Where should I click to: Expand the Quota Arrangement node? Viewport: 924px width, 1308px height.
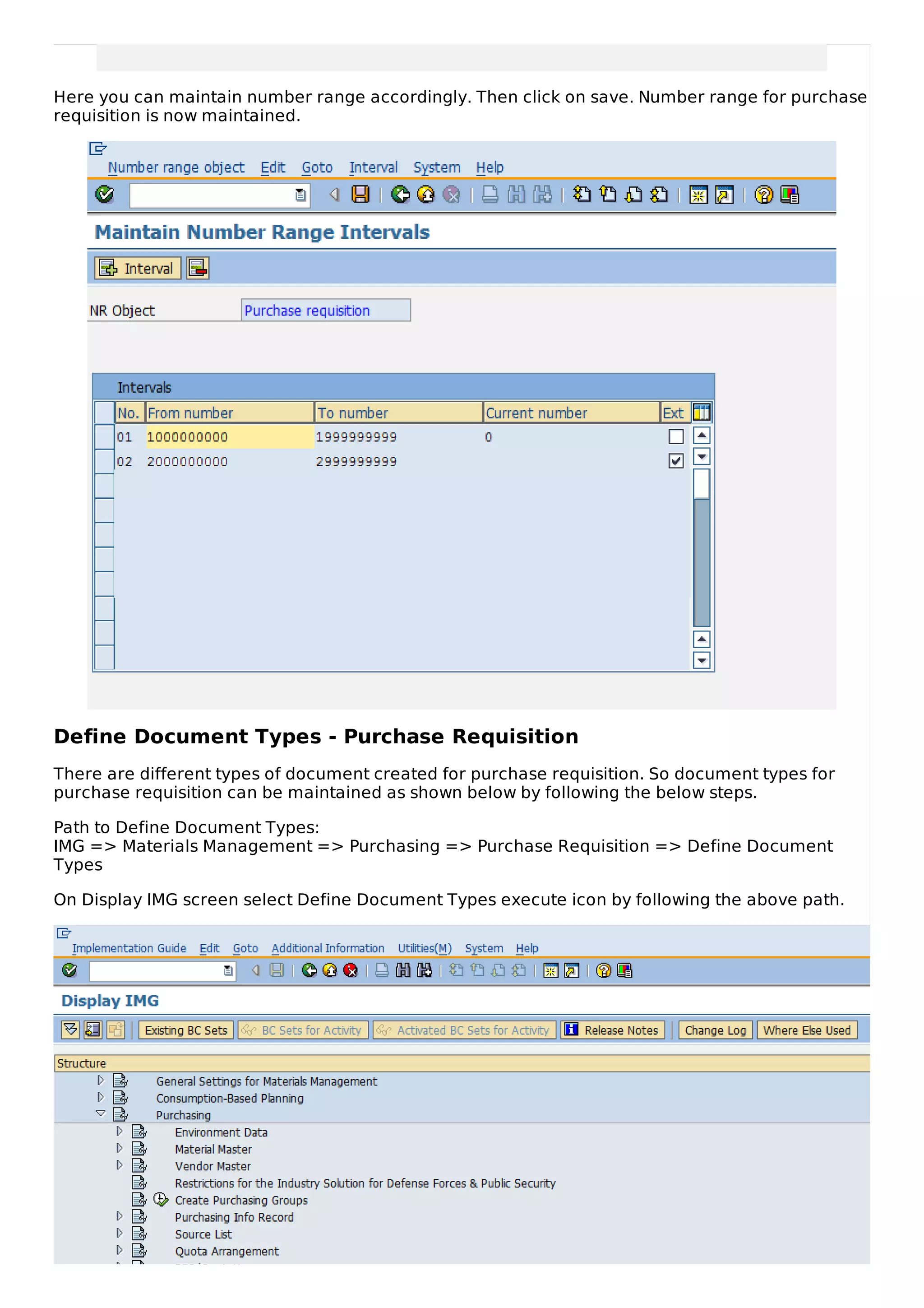[x=120, y=1251]
